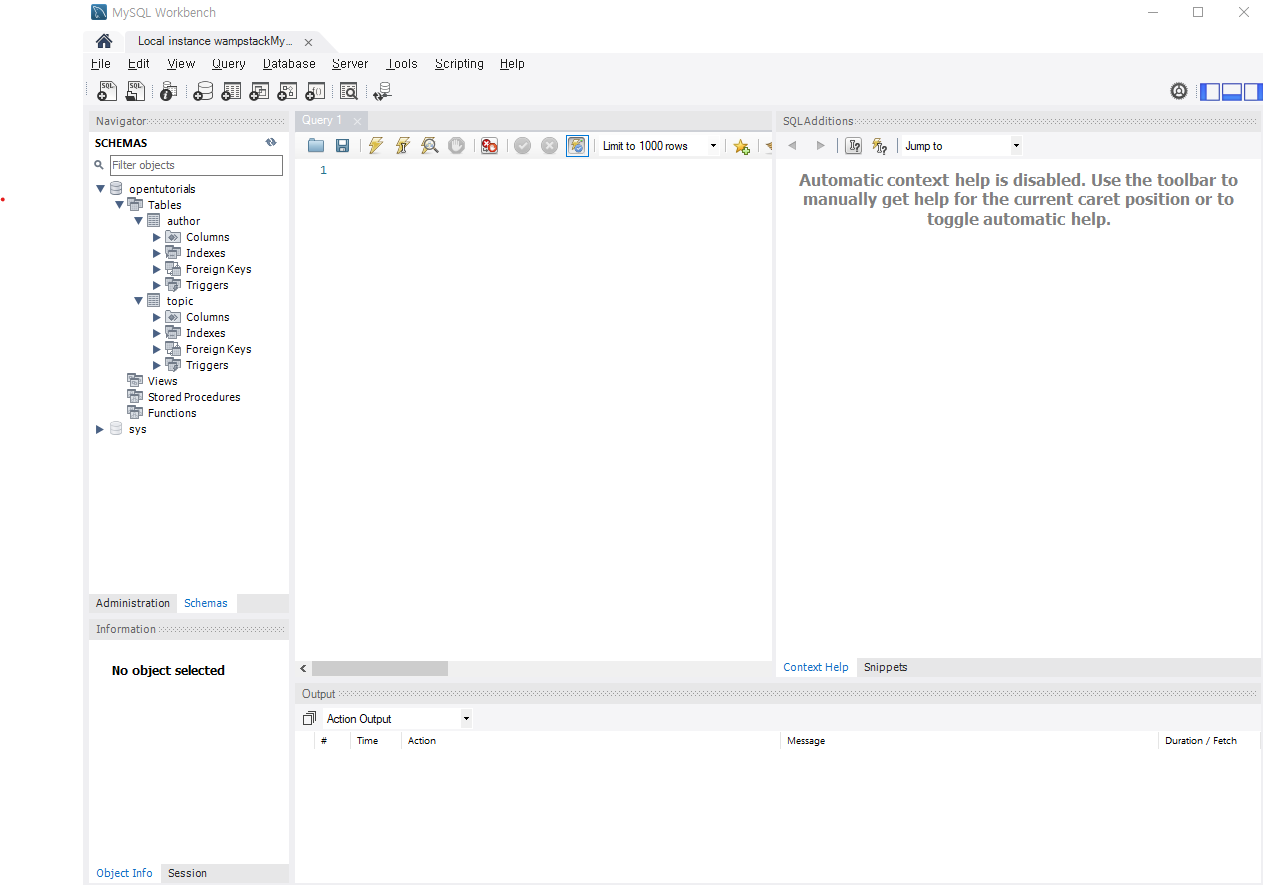Switch to Administration tab
1263x885 pixels.
coord(133,603)
